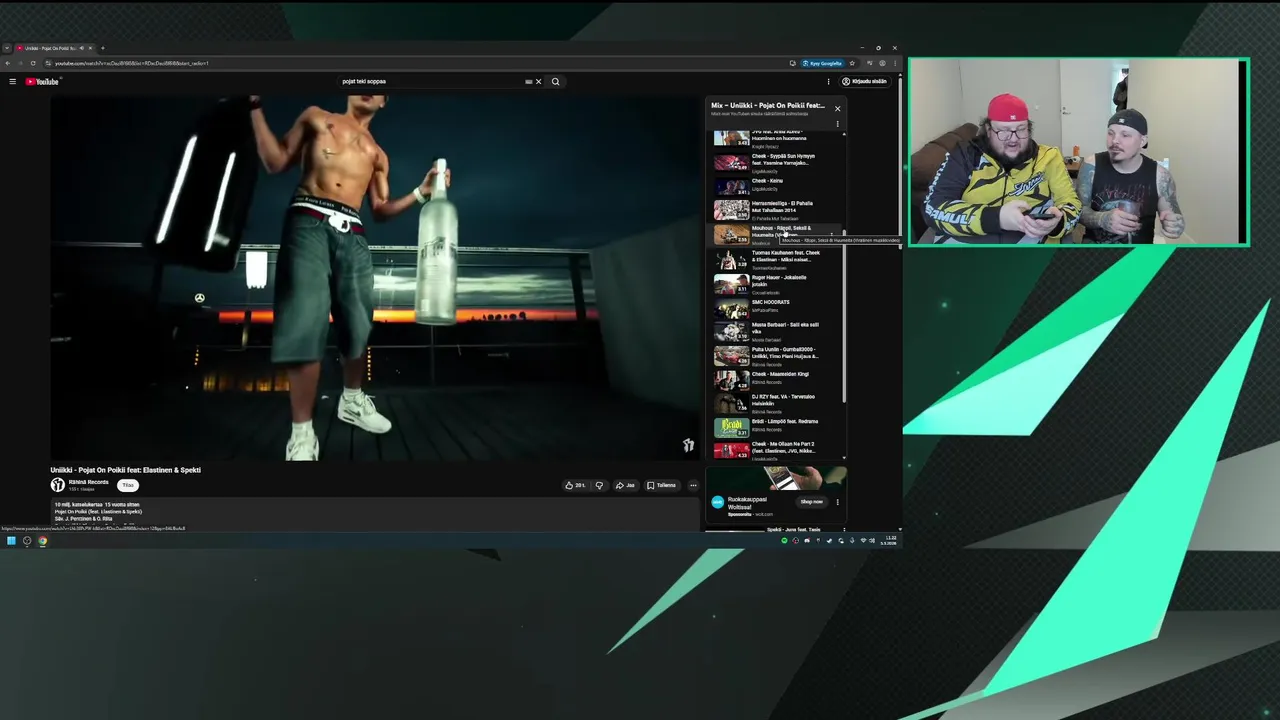Dislike the video with the thumbs-down
Viewport: 1280px width, 720px height.
point(599,485)
